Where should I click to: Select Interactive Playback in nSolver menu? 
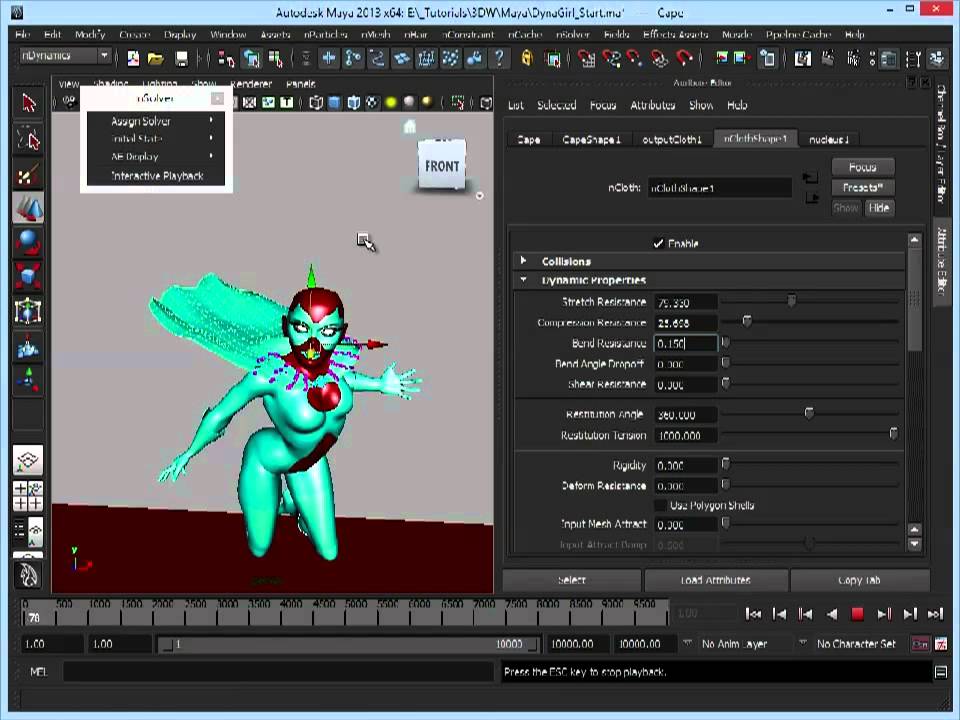[157, 176]
